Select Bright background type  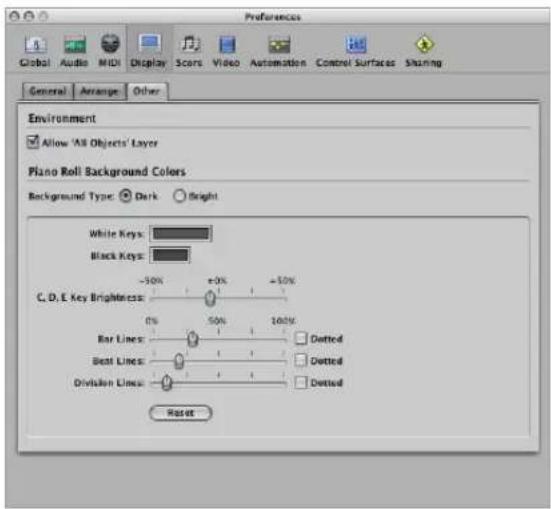[x=179, y=196]
